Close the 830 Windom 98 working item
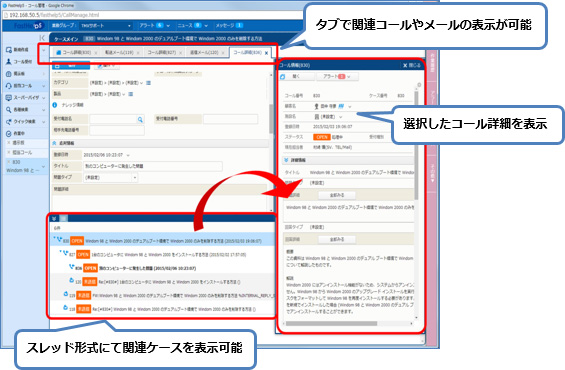The height and width of the screenshot is (370, 565). click(x=9, y=162)
